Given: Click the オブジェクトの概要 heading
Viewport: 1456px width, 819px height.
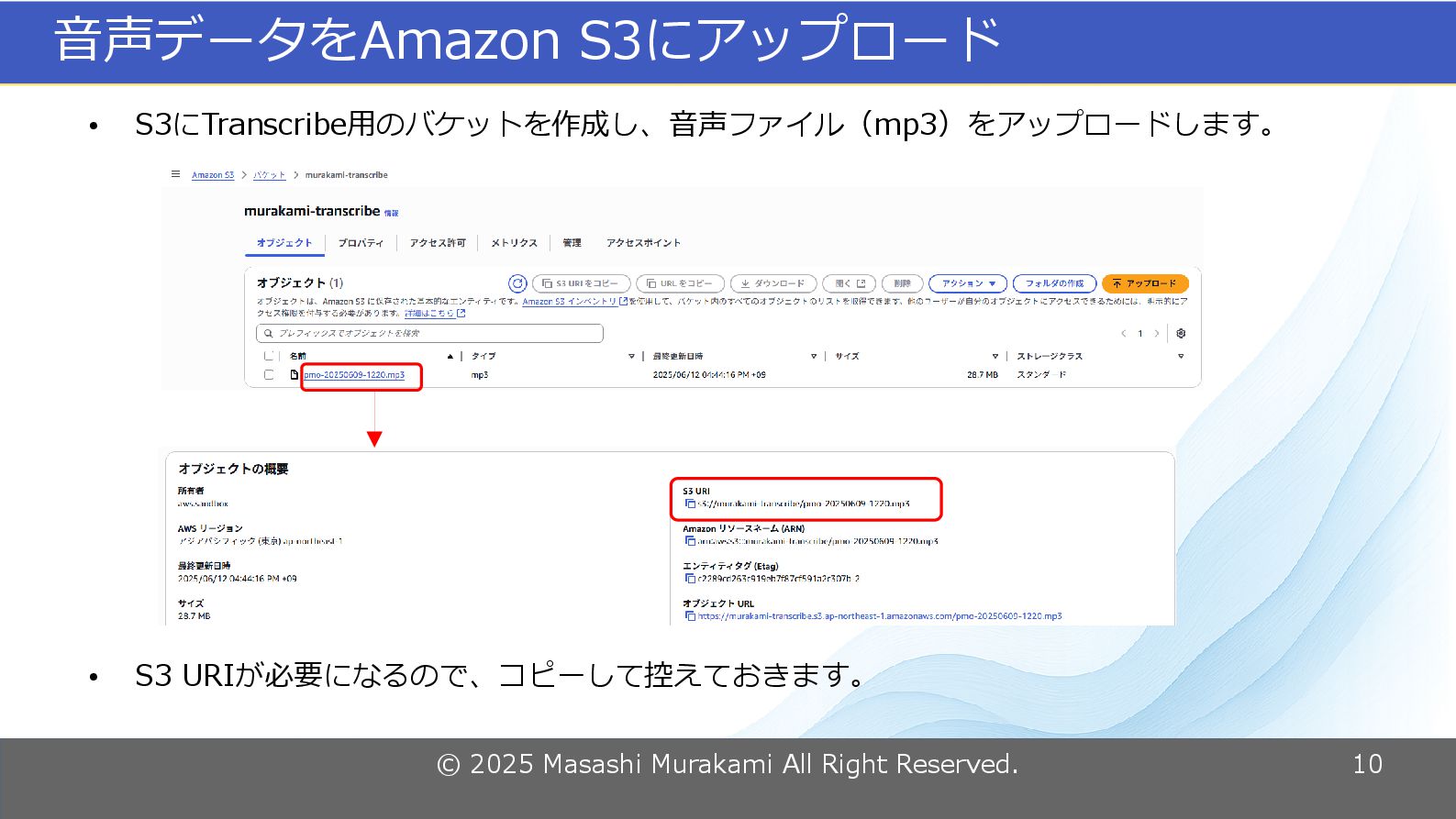Looking at the screenshot, I should 233,469.
